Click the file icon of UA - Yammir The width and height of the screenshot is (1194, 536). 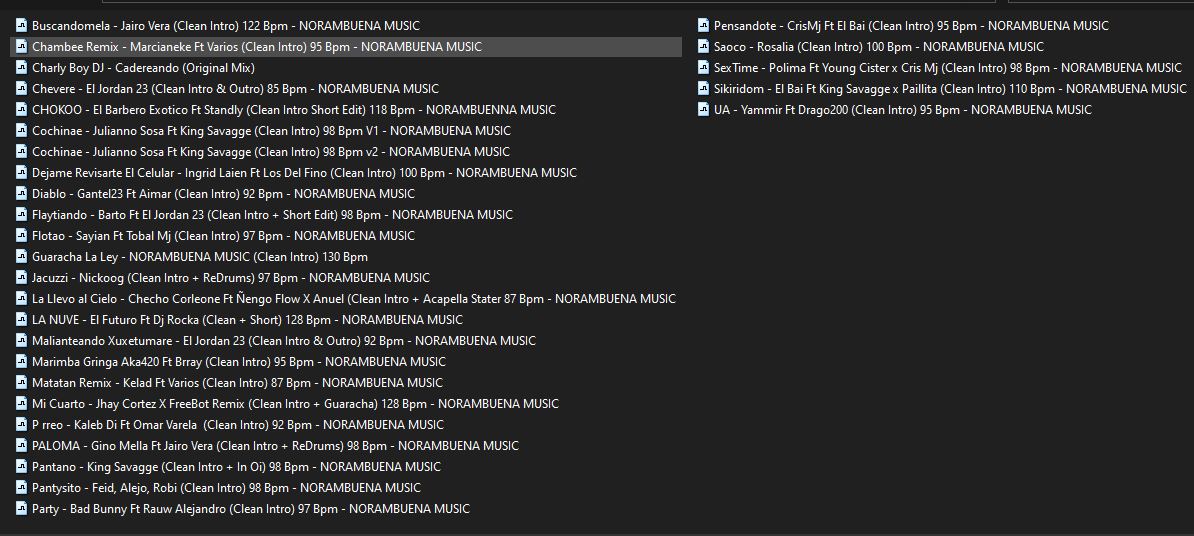click(704, 110)
